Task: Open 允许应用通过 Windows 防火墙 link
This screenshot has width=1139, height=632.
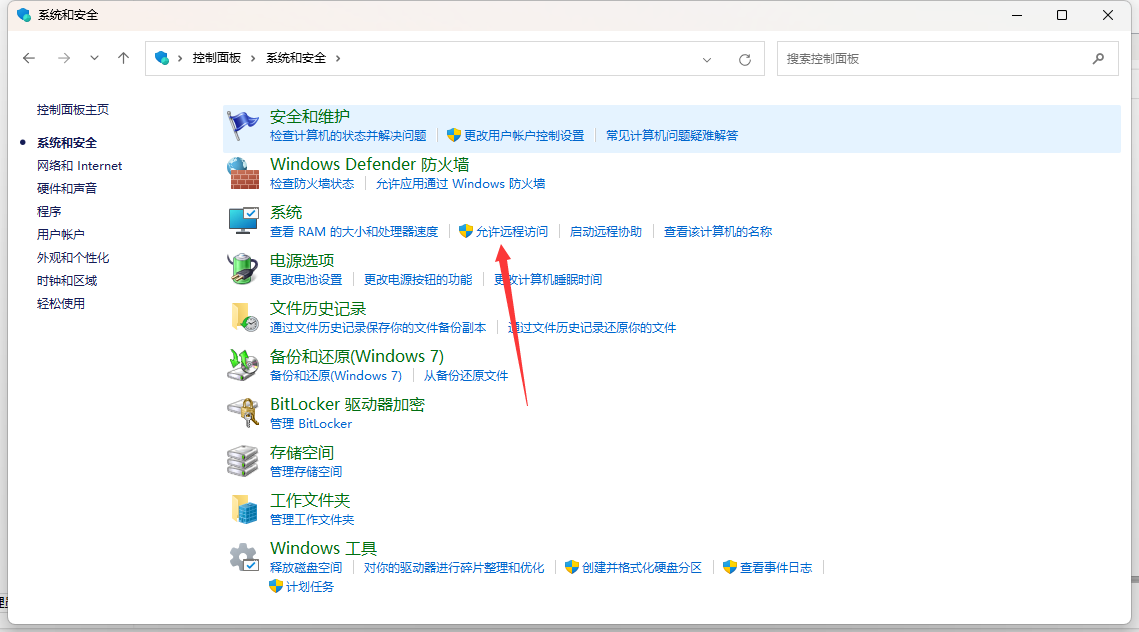Action: click(461, 184)
